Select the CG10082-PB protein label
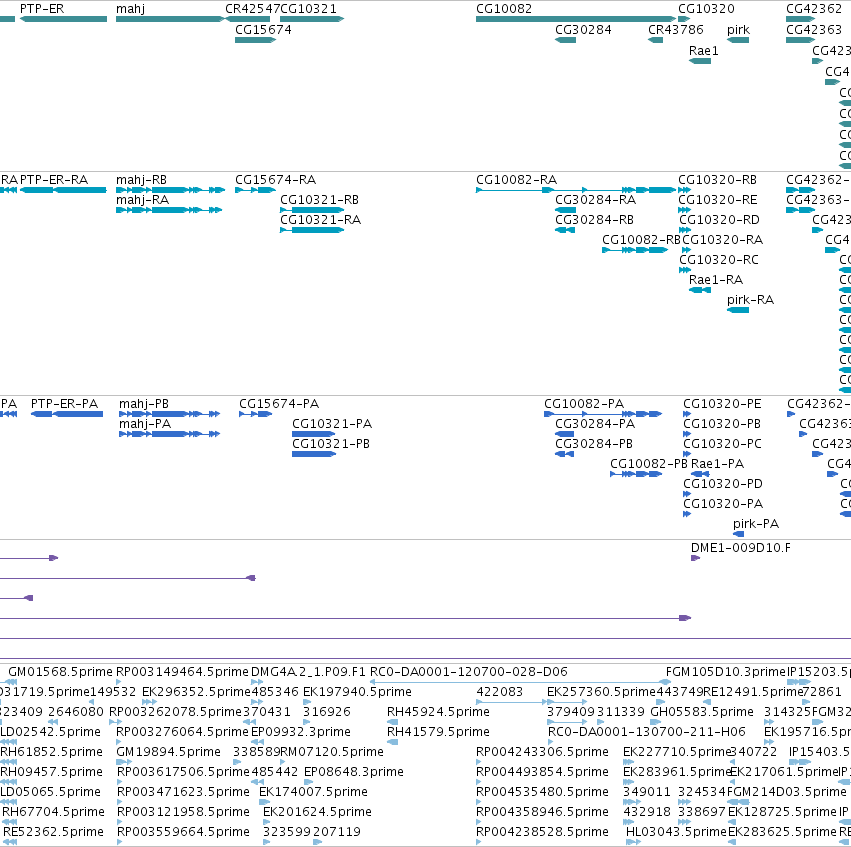 pyautogui.click(x=649, y=464)
